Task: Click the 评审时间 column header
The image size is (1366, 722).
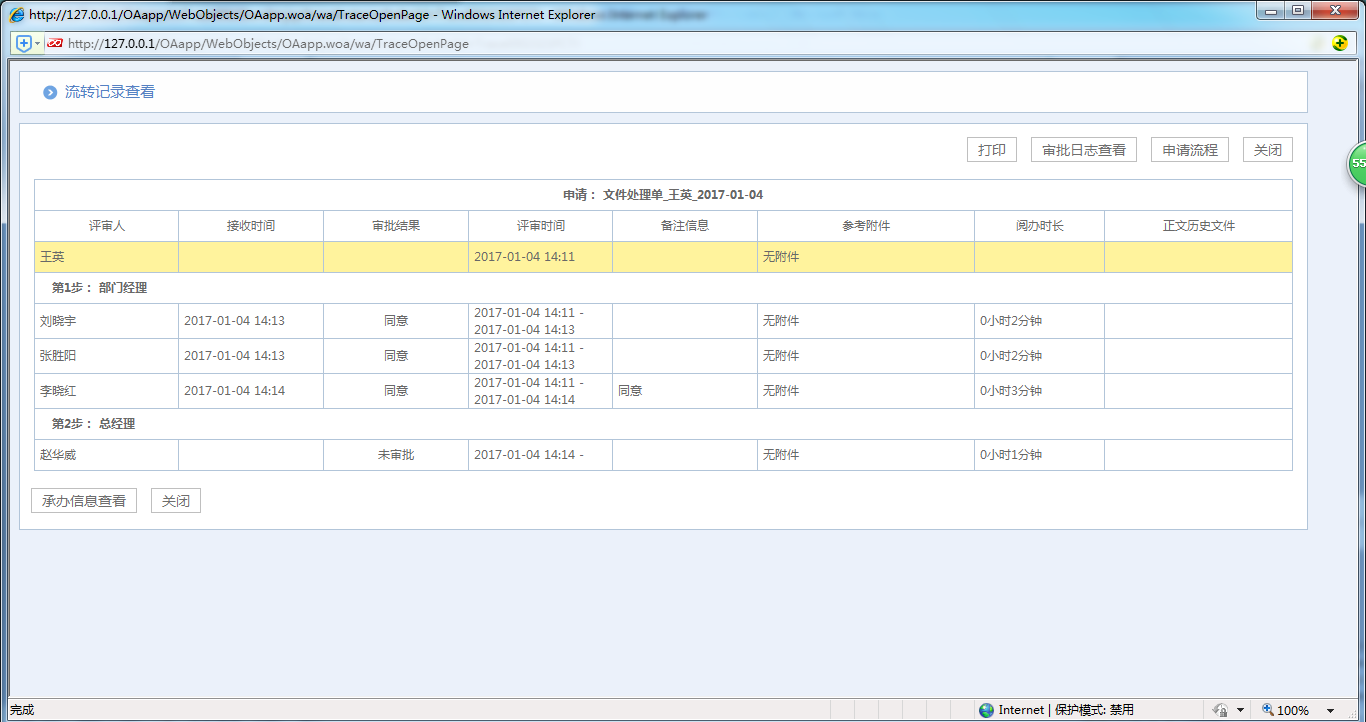Action: pos(541,226)
